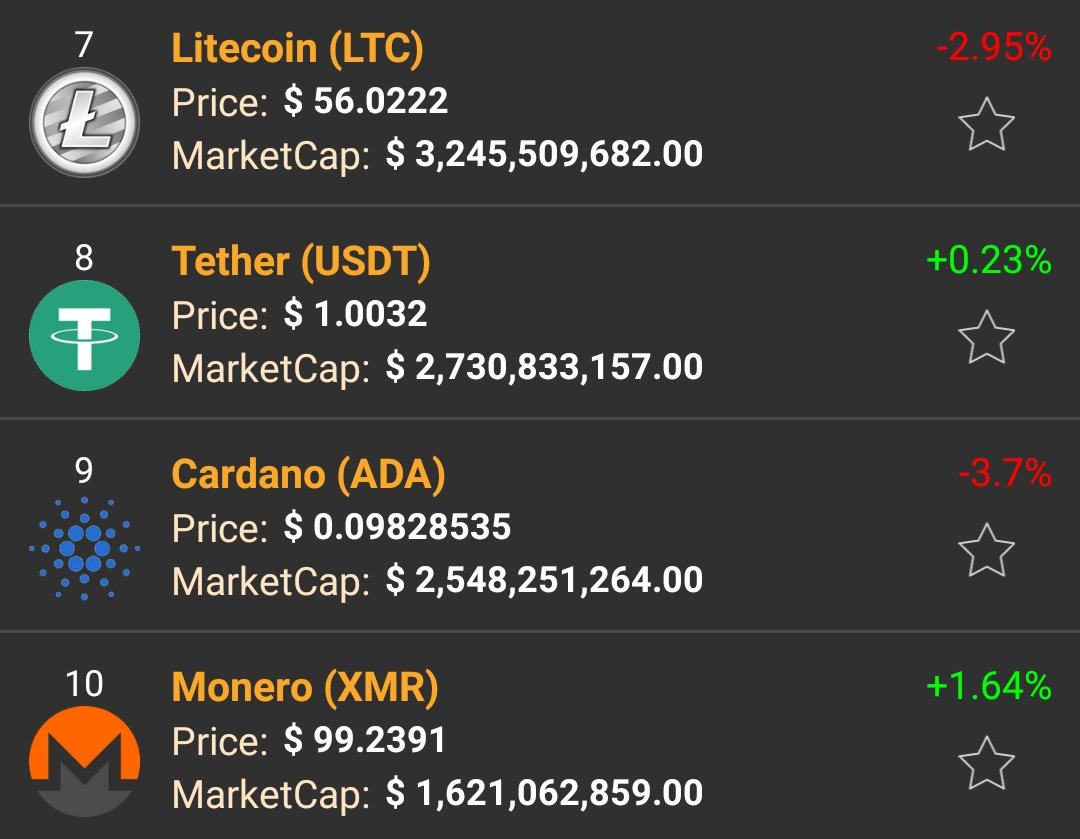Select Cardano price $ 0.09828535

397,527
